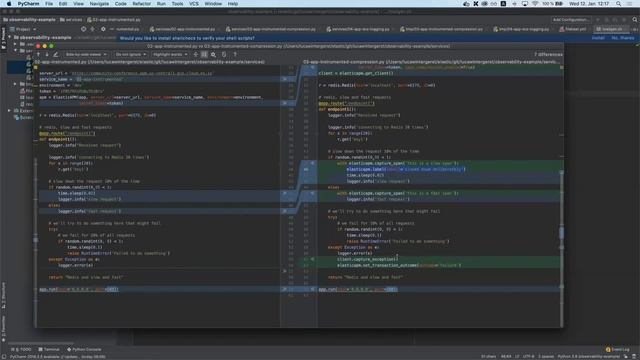Click the Favorites vertical tool window tab
Screen dimensions: 640x360
3,329
